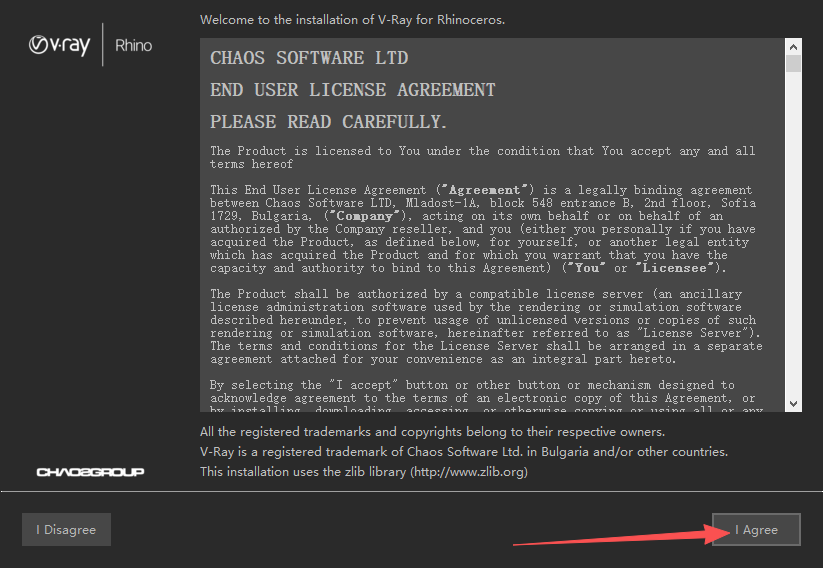Click the paragraph starting 'This End User License'
Viewport: 823px width, 568px height.
pos(483,229)
